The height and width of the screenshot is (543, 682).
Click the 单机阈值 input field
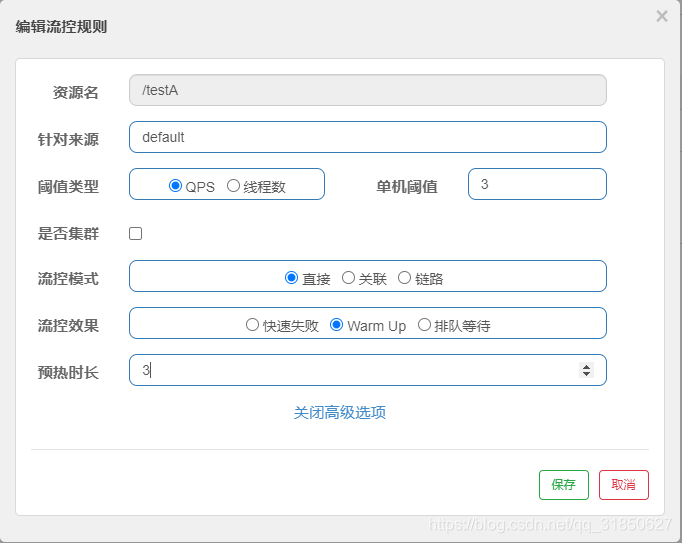[x=537, y=184]
